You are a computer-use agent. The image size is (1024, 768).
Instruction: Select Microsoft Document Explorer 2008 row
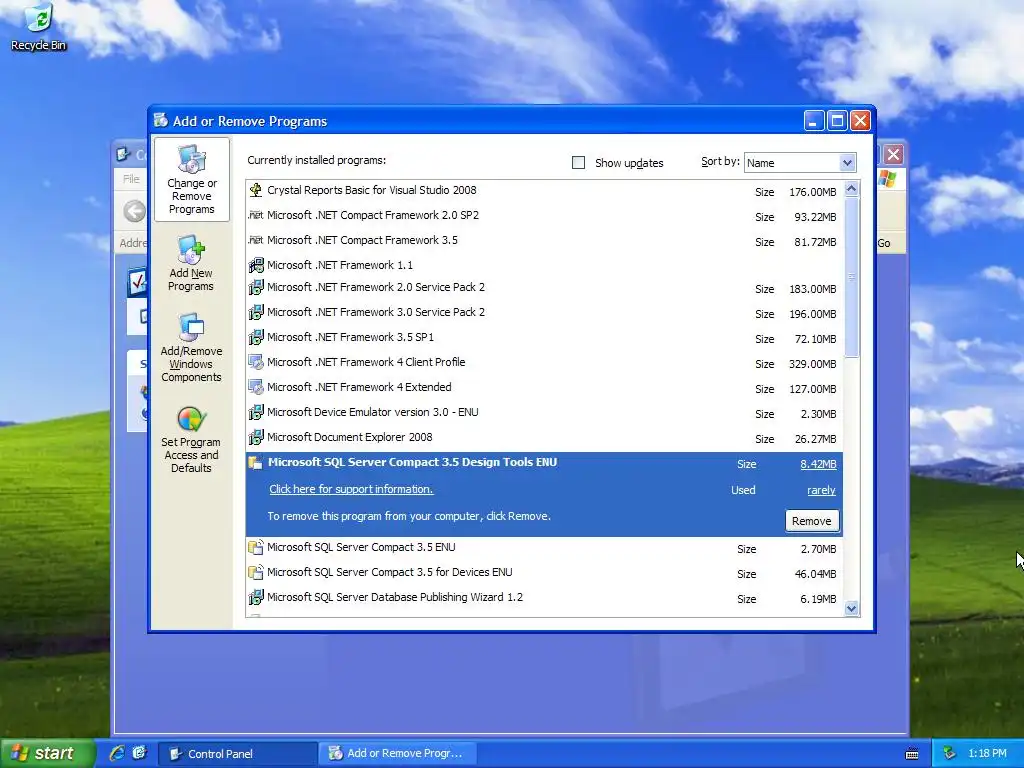click(545, 438)
